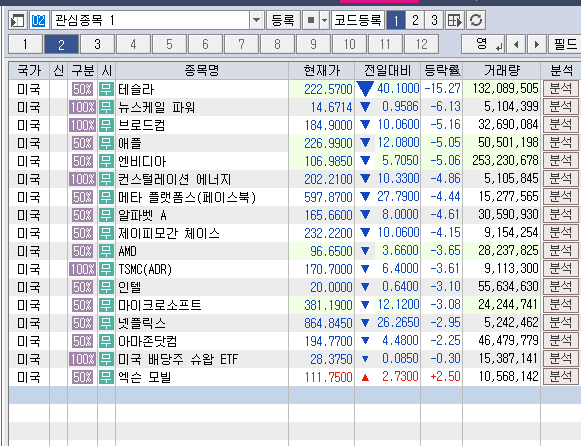Switch to group tab 7

coord(241,44)
